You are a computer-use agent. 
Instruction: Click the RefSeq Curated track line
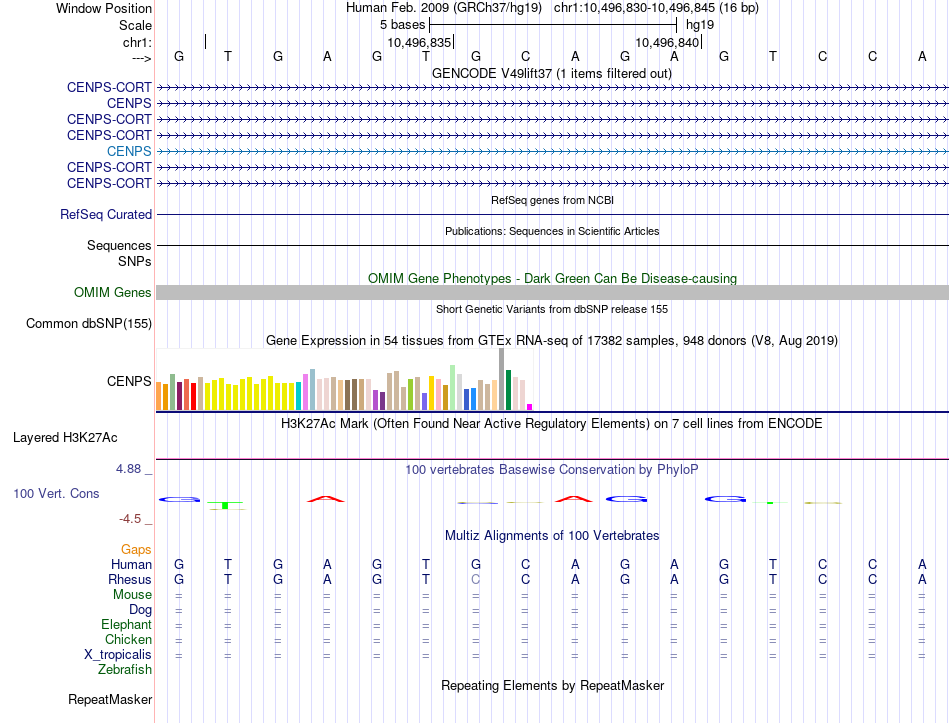pyautogui.click(x=552, y=215)
